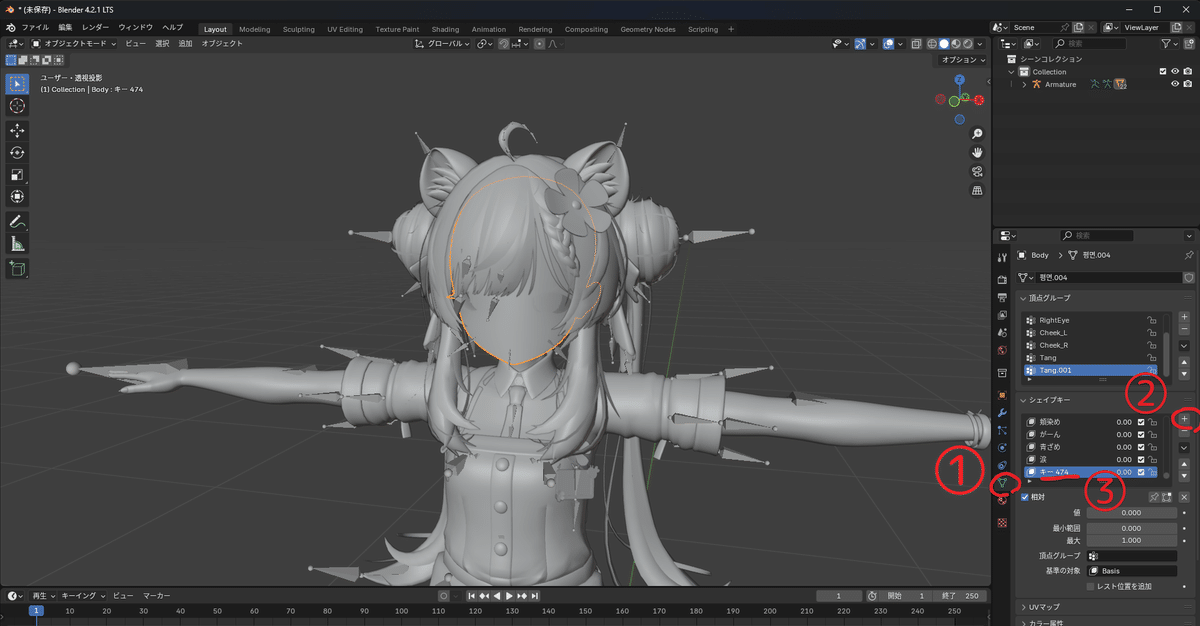Open the viewport ビュー menu
The width and height of the screenshot is (1200, 626).
tap(135, 44)
